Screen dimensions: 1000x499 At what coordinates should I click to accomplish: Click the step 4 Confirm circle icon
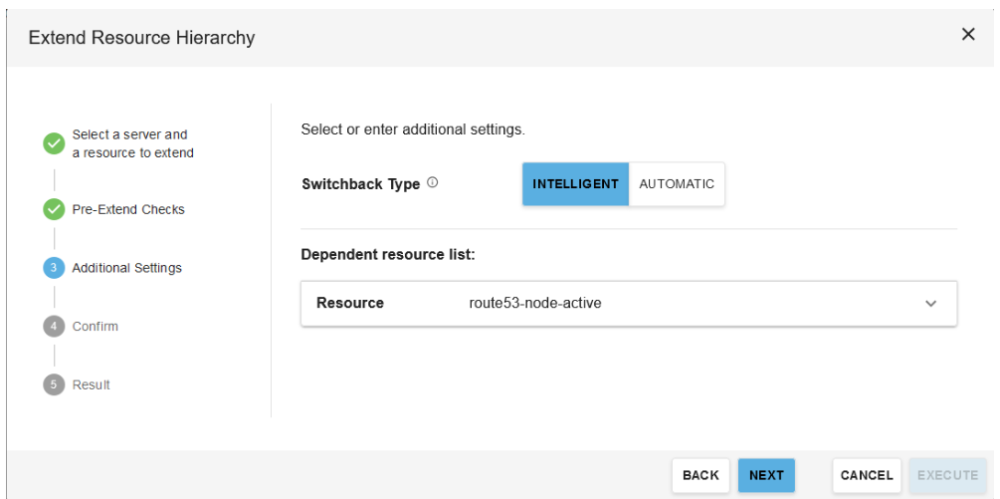tap(53, 326)
